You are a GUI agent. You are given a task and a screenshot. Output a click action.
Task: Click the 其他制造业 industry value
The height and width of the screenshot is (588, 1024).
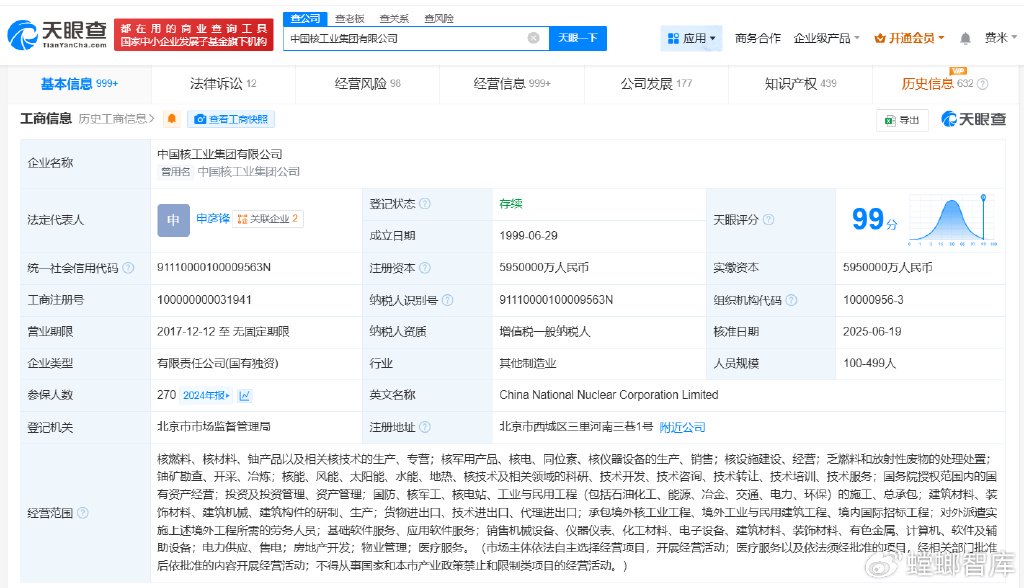pyautogui.click(x=528, y=363)
